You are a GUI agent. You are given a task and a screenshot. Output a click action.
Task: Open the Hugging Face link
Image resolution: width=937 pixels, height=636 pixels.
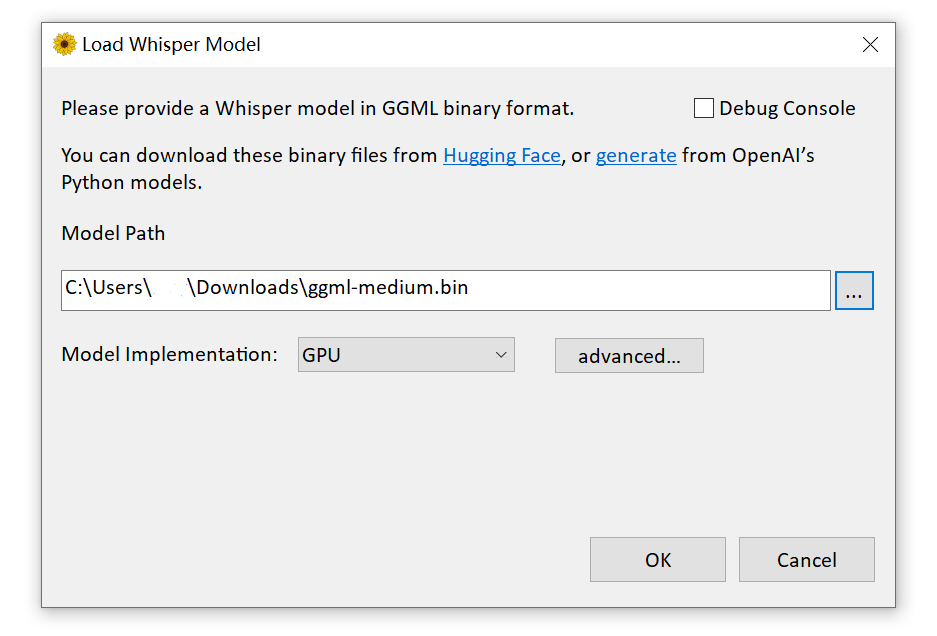(501, 155)
